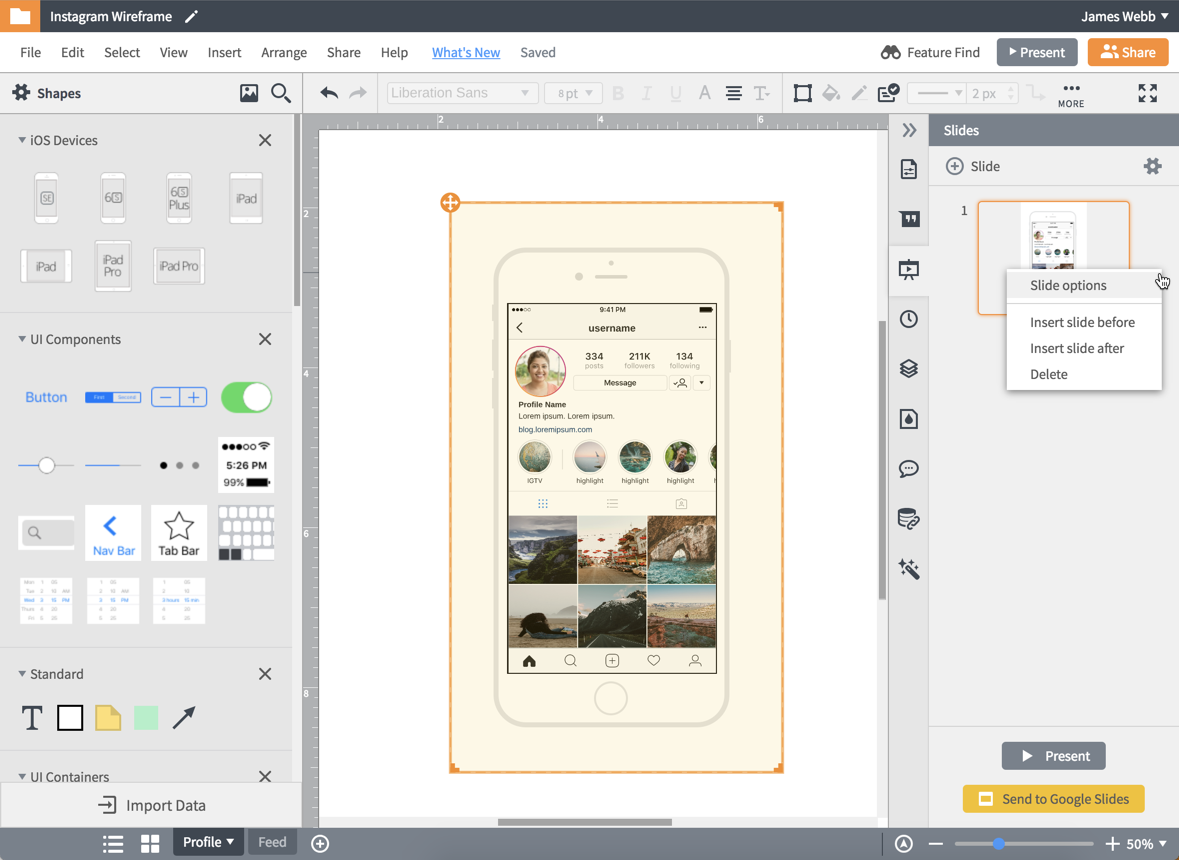Viewport: 1179px width, 860px height.
Task: Click the shape search magnifier in Shapes panel
Action: point(281,93)
